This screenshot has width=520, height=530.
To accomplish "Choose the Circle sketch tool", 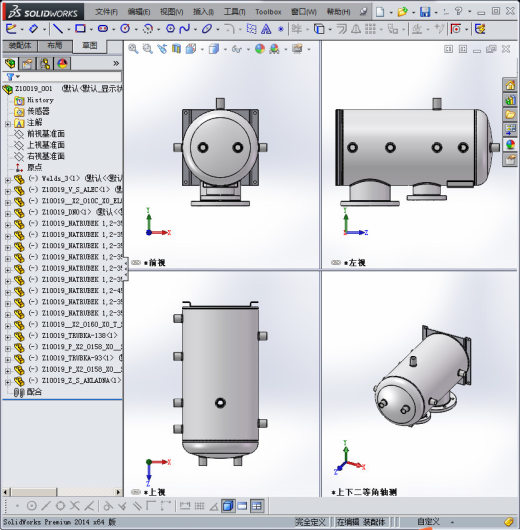I will [x=125, y=29].
